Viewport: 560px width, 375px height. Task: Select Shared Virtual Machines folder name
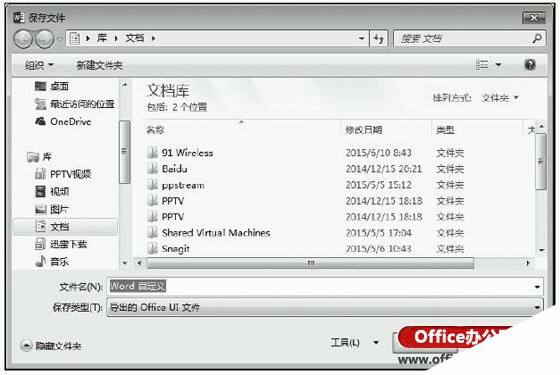[x=216, y=232]
